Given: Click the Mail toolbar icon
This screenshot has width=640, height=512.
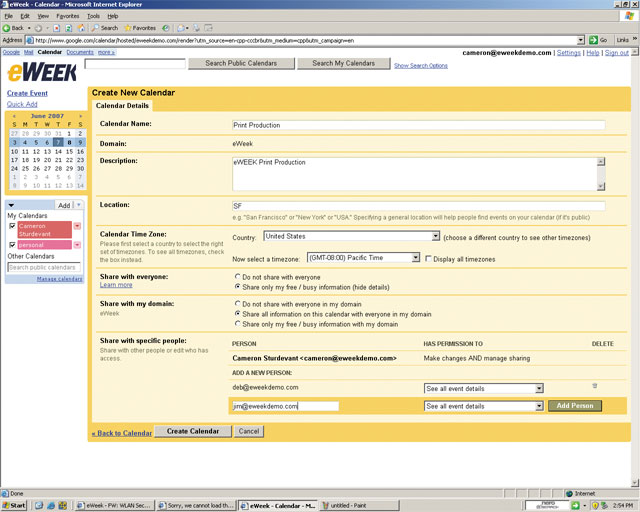Looking at the screenshot, I should tap(181, 28).
